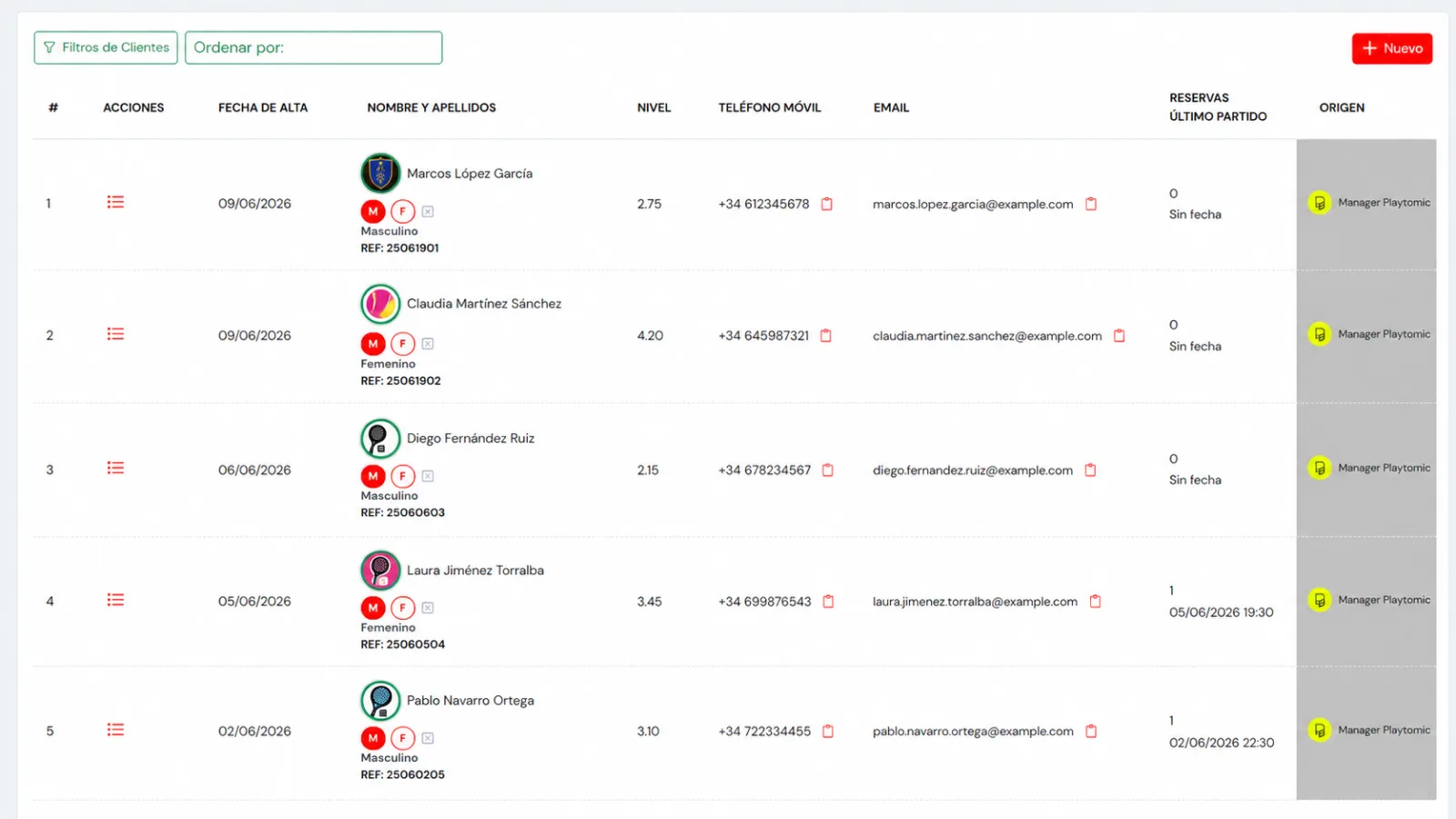The image size is (1456, 819).
Task: Copy phone number +34 722334455
Action: [x=828, y=732]
